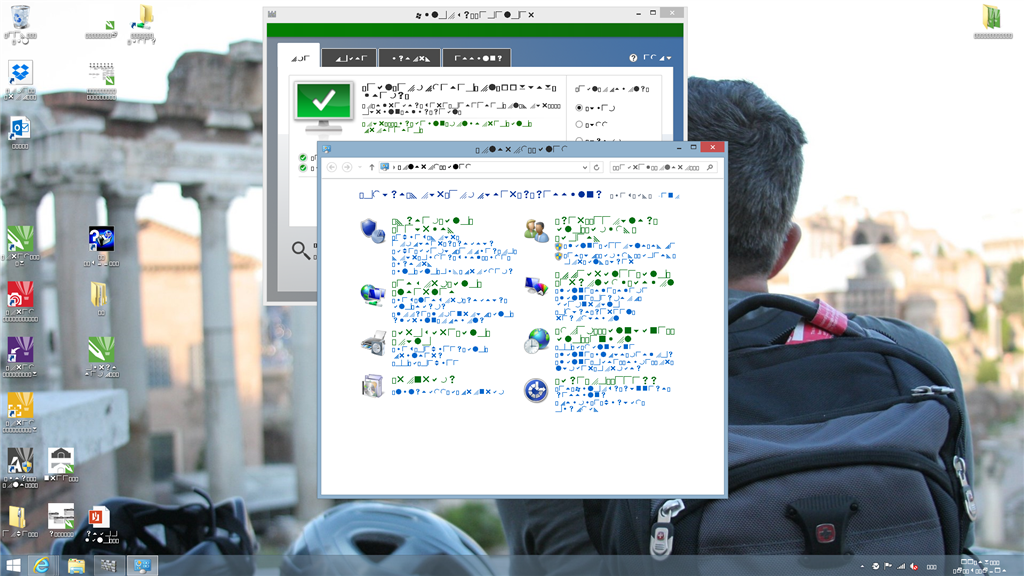
Task: Open the software box and disc Programs icon
Action: coord(372,386)
